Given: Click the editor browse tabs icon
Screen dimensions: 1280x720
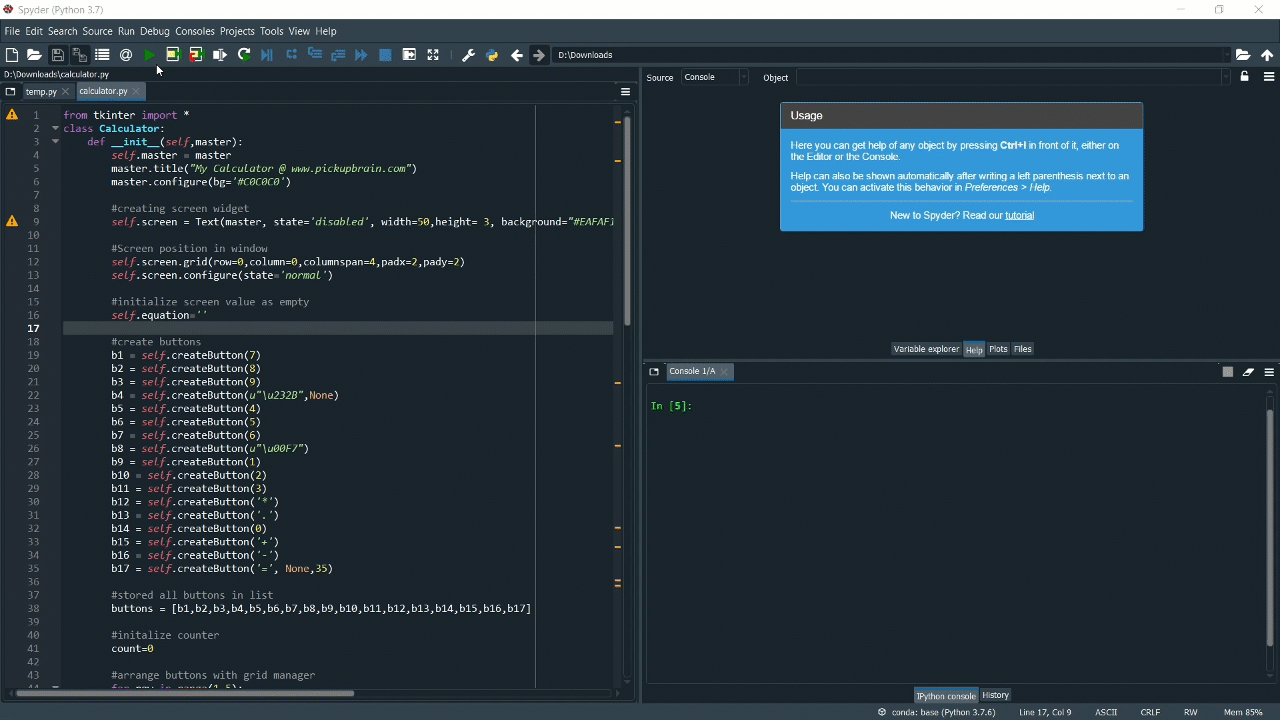Looking at the screenshot, I should pos(10,91).
